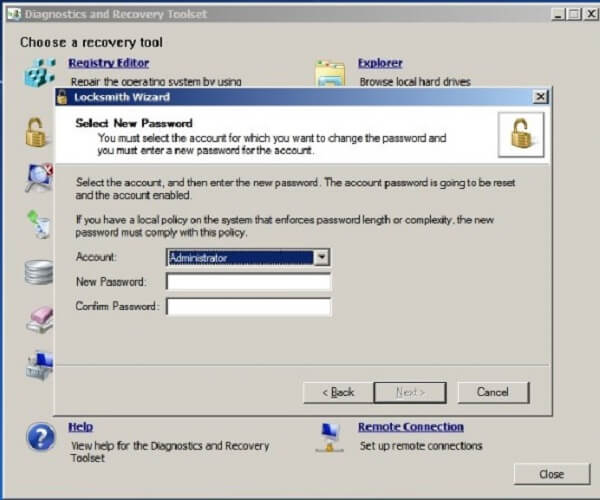The width and height of the screenshot is (600, 500).
Task: Close the Toolset window with title bar X
Action: 591,14
